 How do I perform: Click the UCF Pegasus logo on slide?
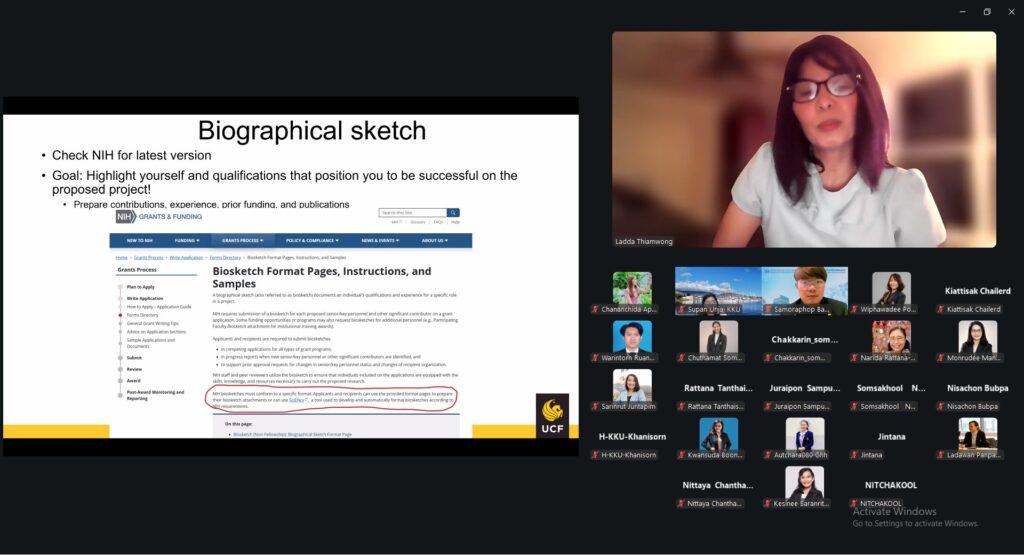(x=552, y=416)
